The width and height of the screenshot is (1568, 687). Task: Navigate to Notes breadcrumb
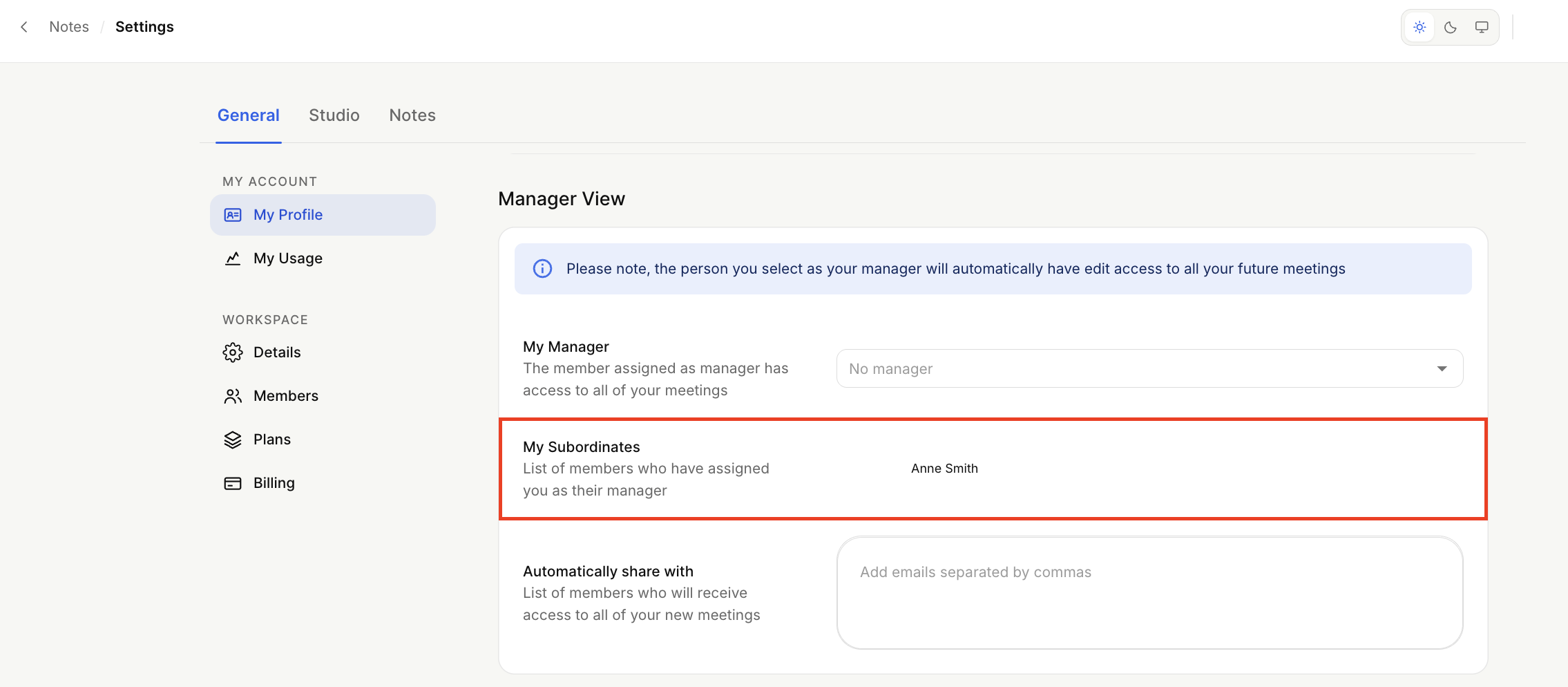[x=69, y=27]
